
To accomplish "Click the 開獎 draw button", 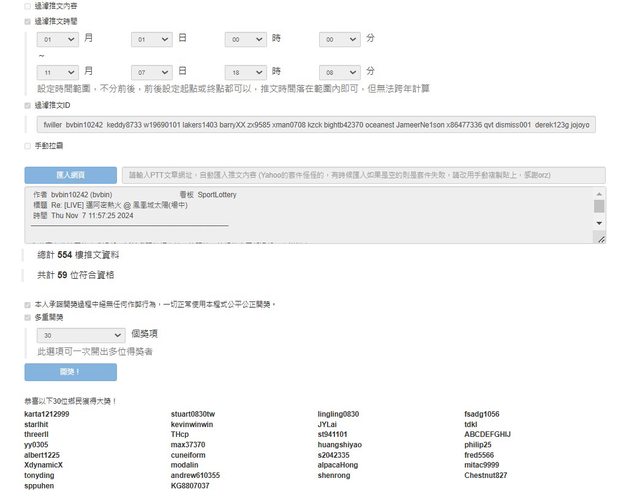I will point(70,372).
